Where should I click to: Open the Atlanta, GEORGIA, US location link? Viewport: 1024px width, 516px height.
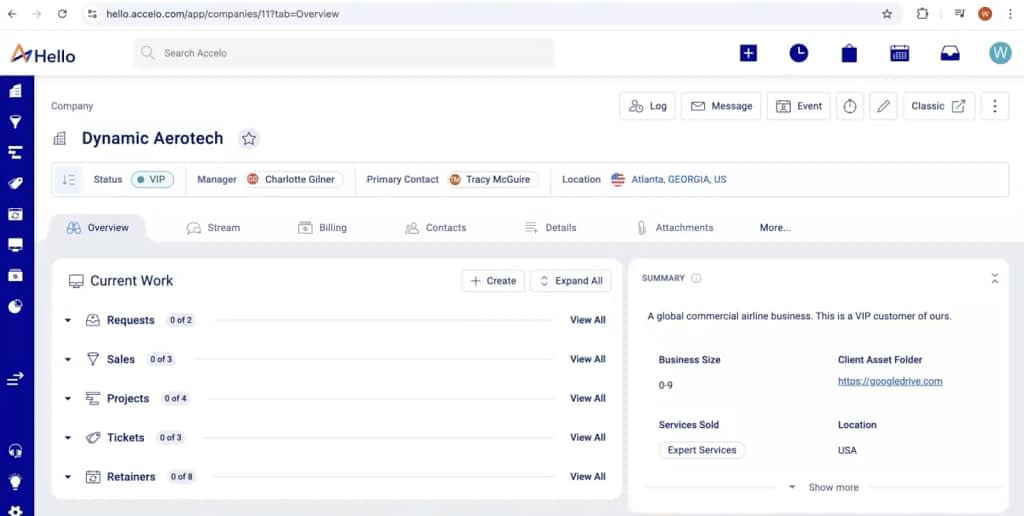(679, 180)
